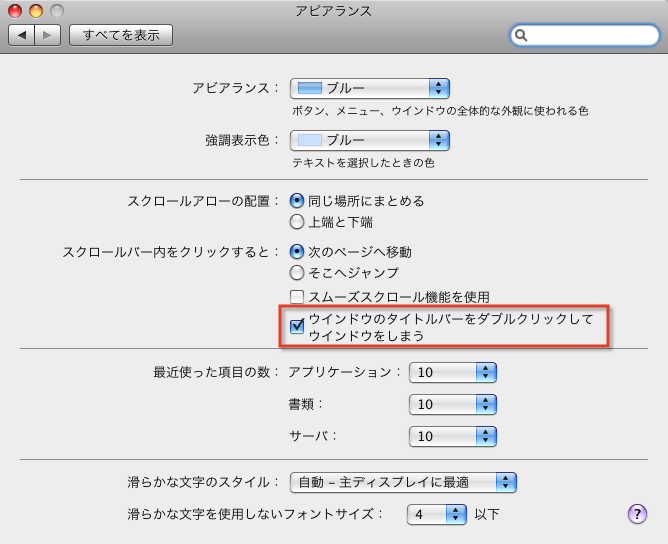
Task: Enable スムーズスクロール機能を使用 checkbox
Action: coord(297,296)
